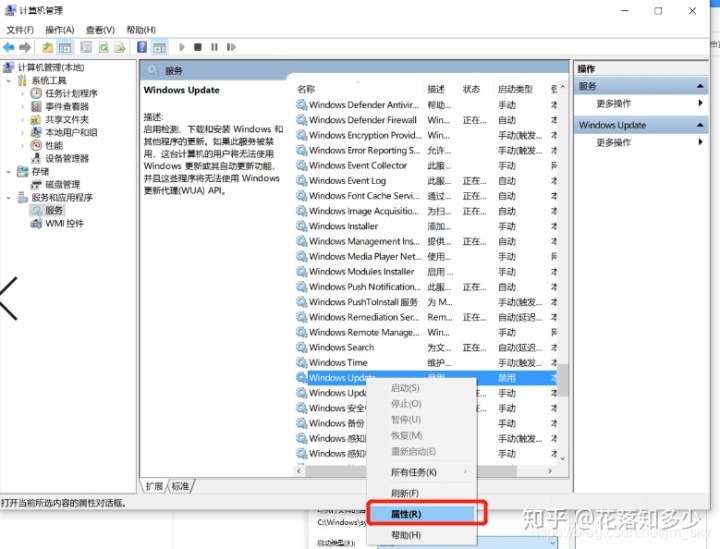
Task: Expand the 任务计划程序 tree node
Action: [x=22, y=94]
